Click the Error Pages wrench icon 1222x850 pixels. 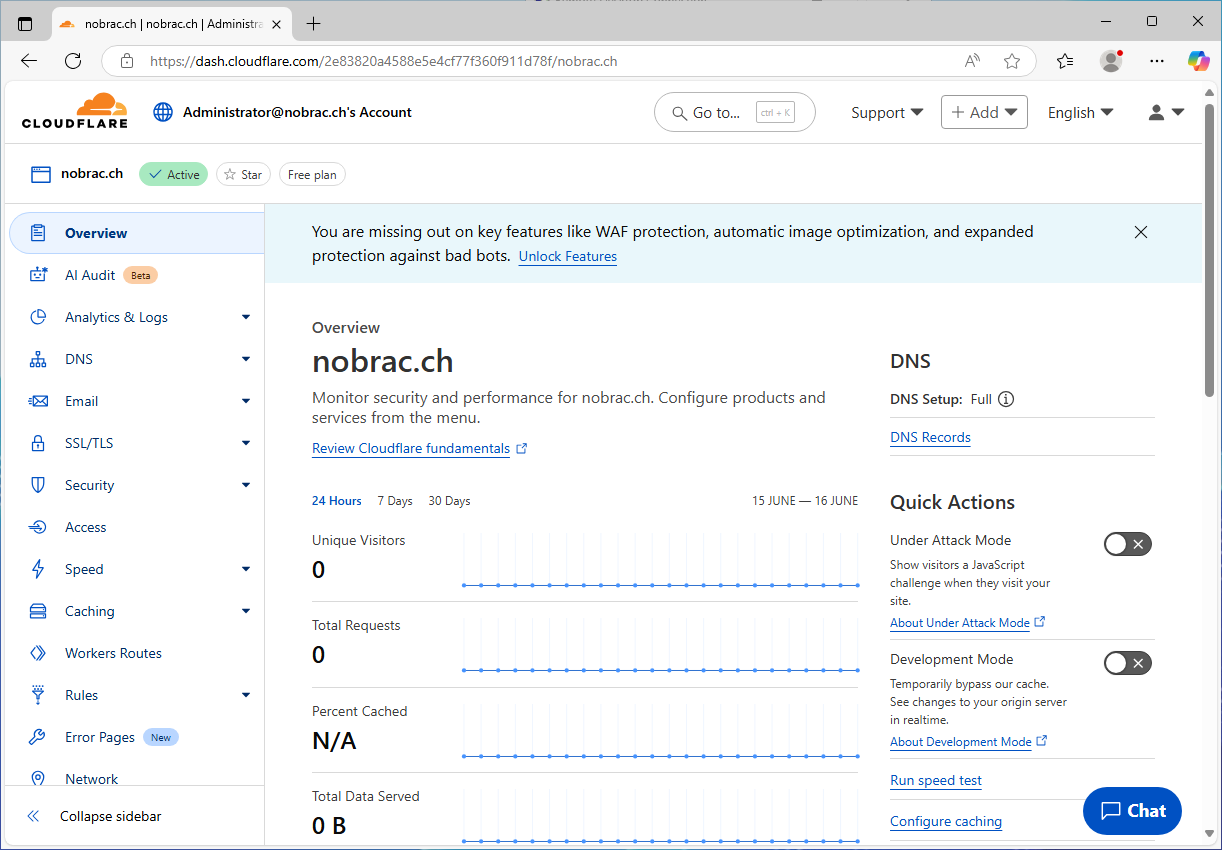(x=38, y=737)
